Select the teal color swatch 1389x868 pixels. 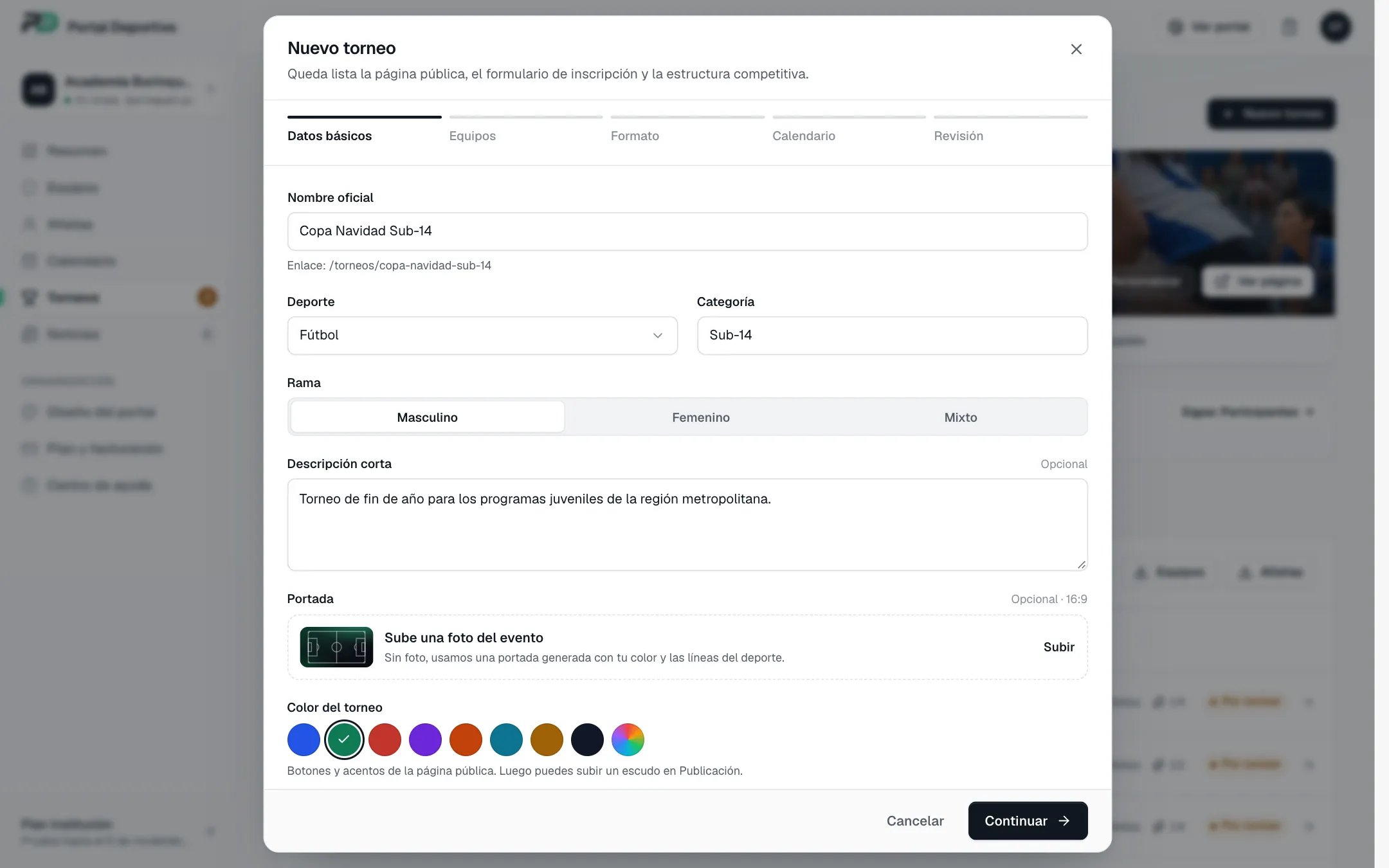tap(506, 739)
